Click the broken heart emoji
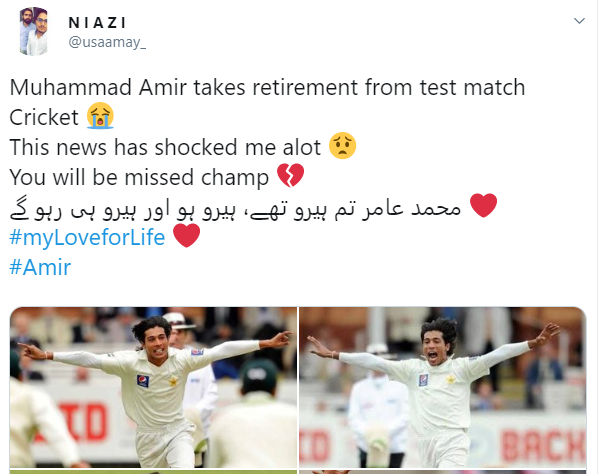This screenshot has width=609, height=474. (x=291, y=176)
